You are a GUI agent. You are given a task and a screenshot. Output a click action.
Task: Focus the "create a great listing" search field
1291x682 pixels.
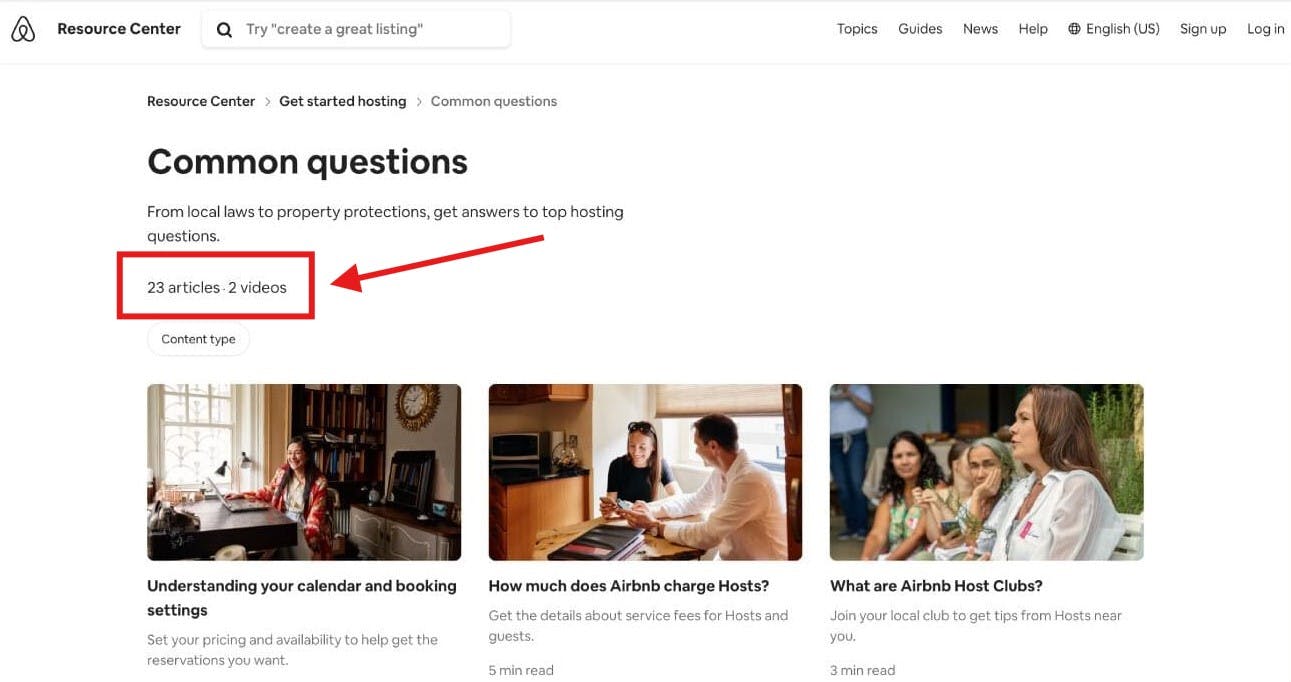[356, 29]
